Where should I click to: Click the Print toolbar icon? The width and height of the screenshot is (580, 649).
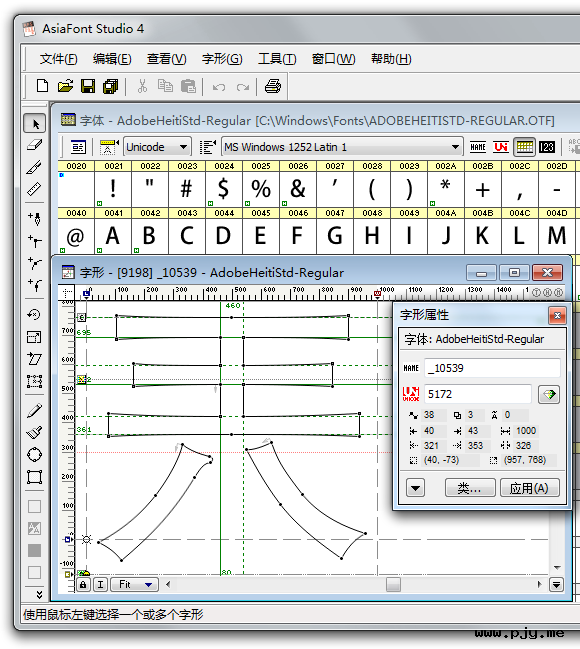click(x=273, y=86)
